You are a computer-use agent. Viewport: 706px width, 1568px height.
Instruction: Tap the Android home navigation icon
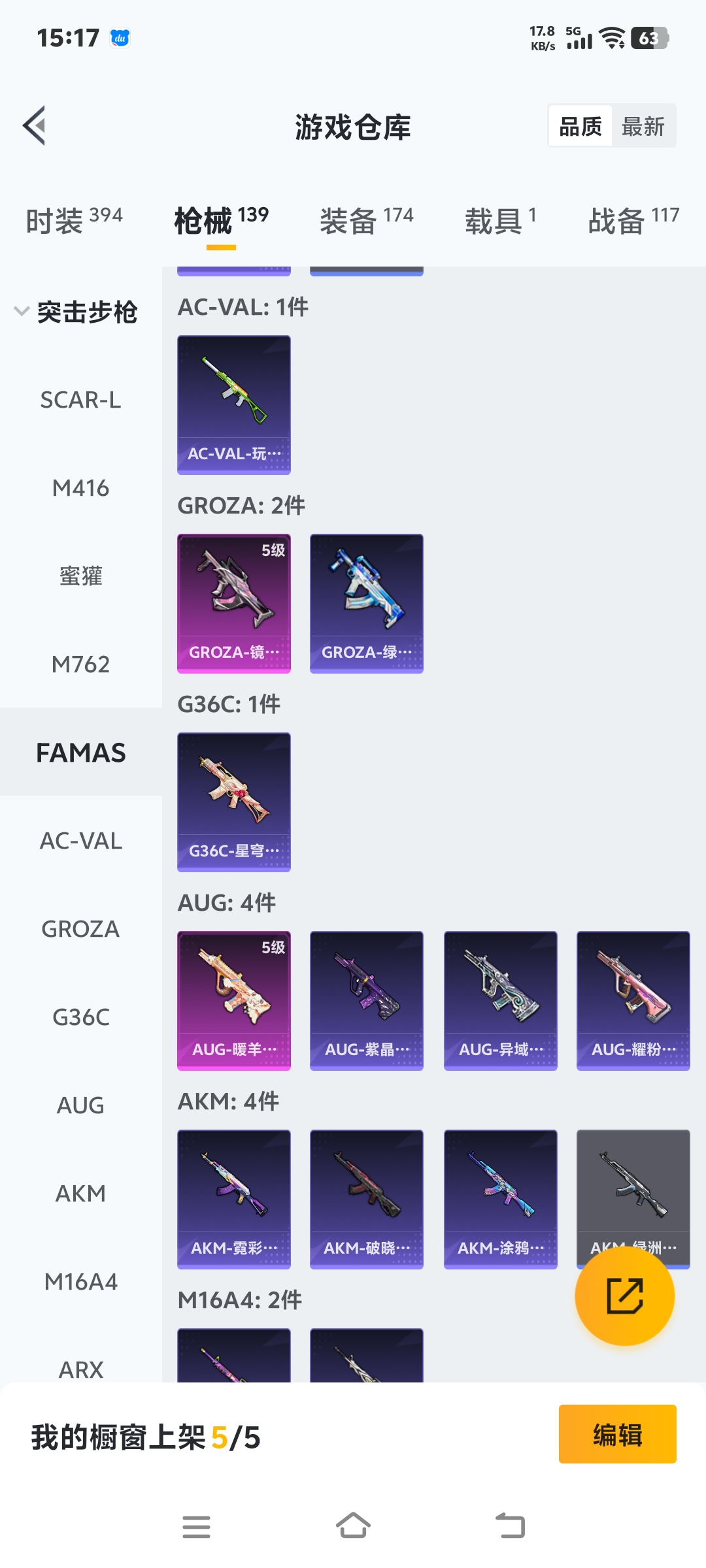353,1526
